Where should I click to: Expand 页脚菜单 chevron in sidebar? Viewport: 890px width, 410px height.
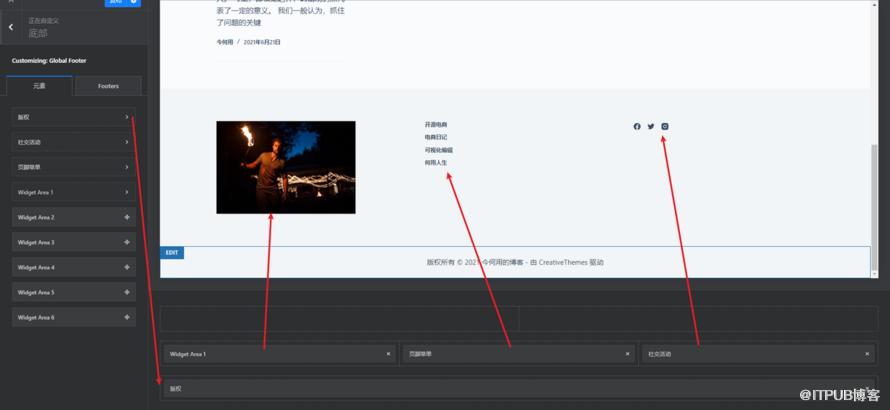127,168
